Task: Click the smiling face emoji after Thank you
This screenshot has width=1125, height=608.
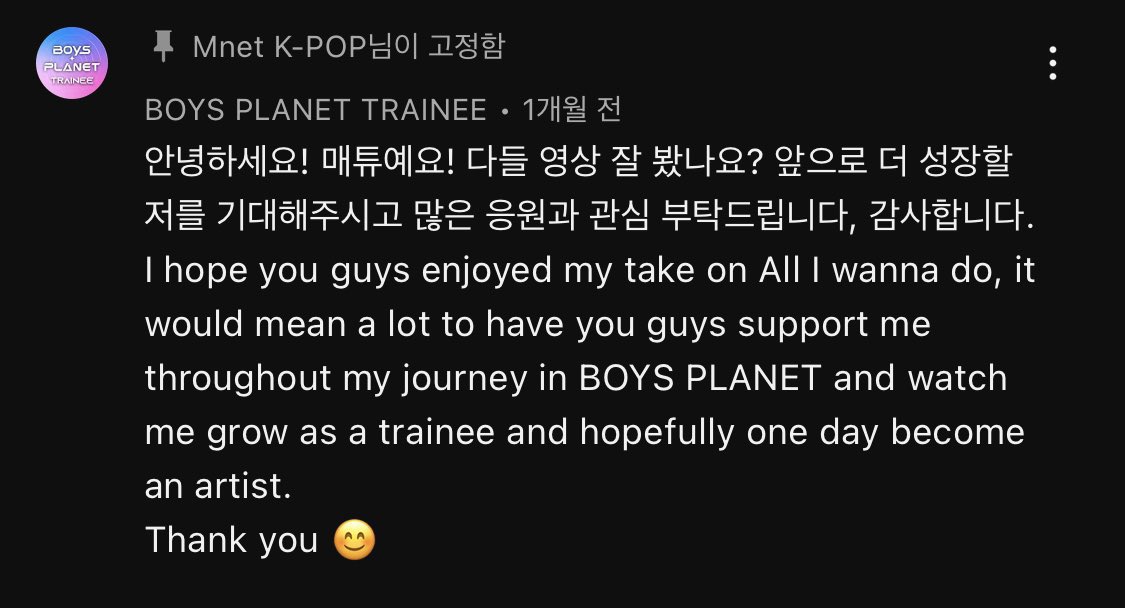Action: tap(357, 541)
